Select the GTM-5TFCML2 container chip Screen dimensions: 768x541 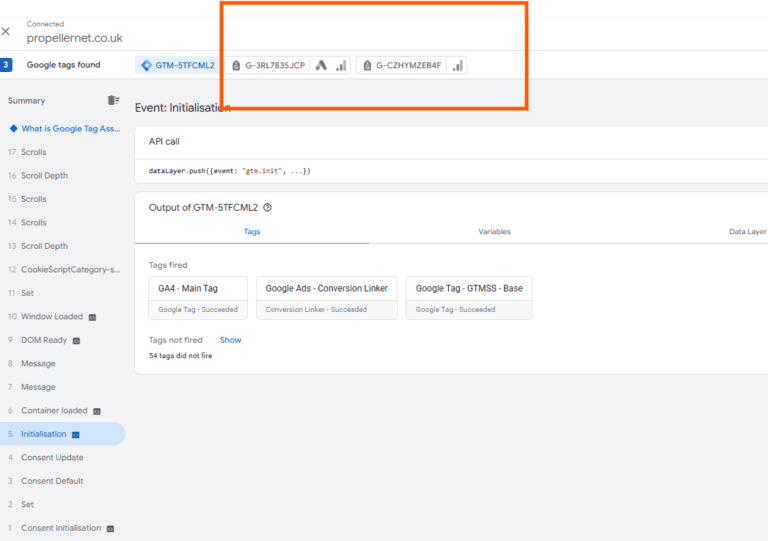[x=178, y=65]
